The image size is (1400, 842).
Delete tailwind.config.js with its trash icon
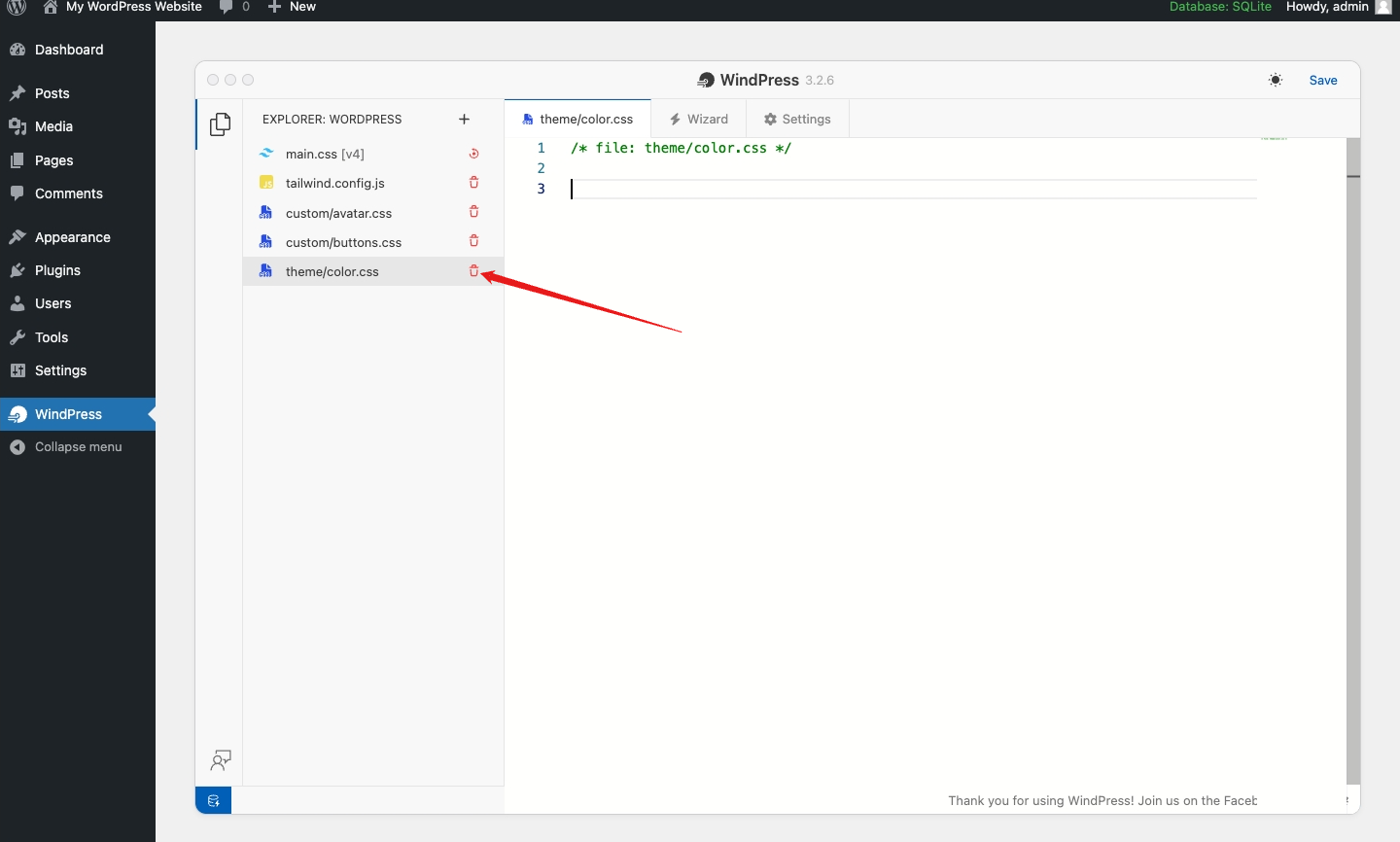(474, 183)
